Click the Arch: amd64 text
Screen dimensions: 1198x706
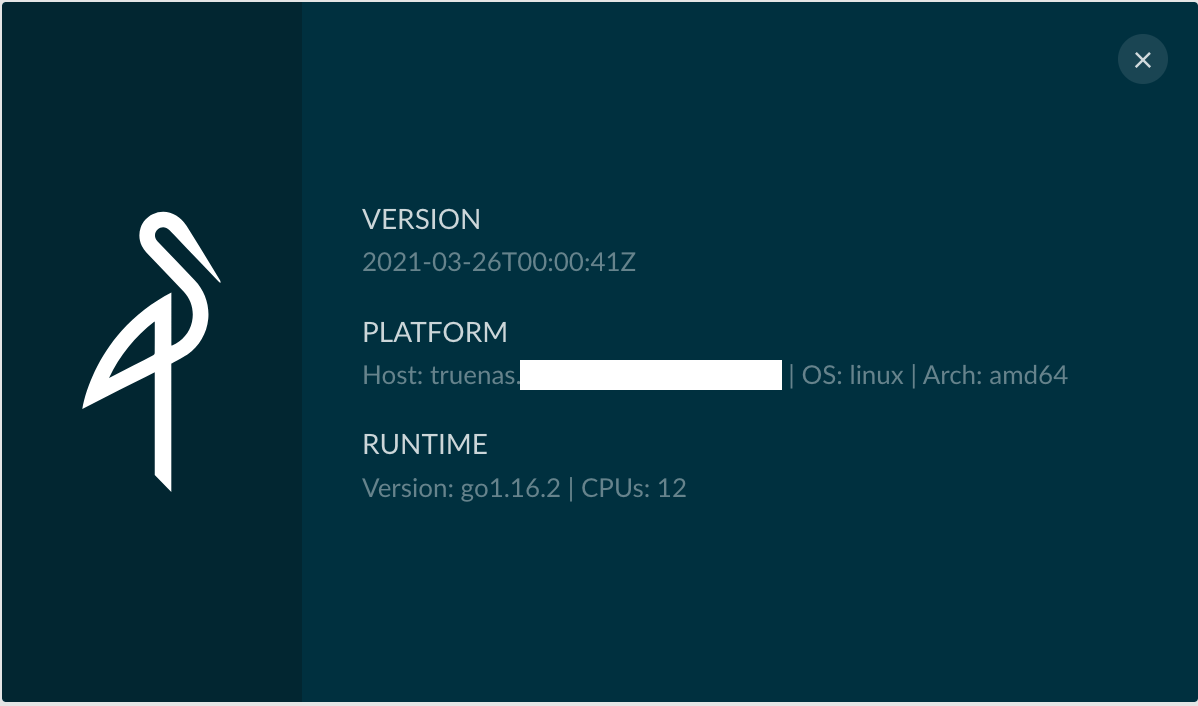(x=995, y=375)
